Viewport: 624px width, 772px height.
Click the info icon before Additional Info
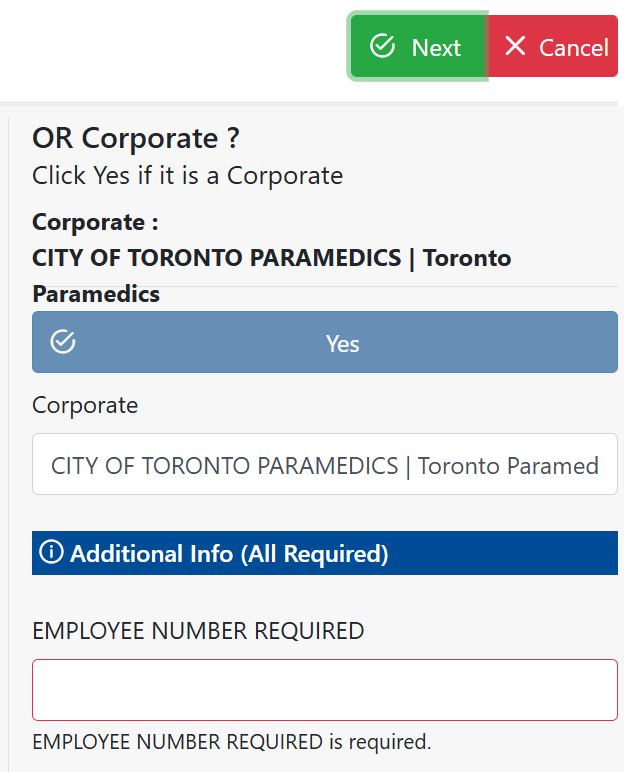[51, 552]
